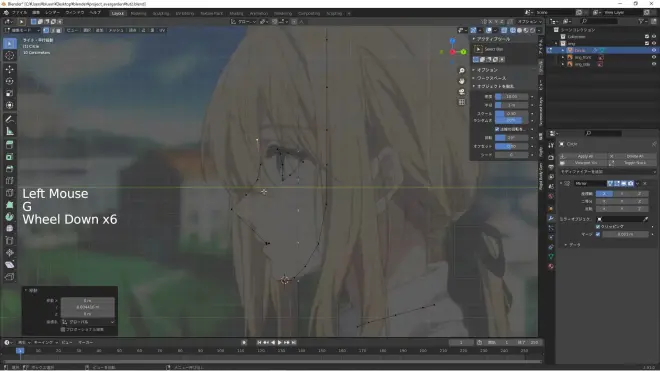The image size is (660, 371).
Task: Select the Move tool
Action: coord(10,69)
